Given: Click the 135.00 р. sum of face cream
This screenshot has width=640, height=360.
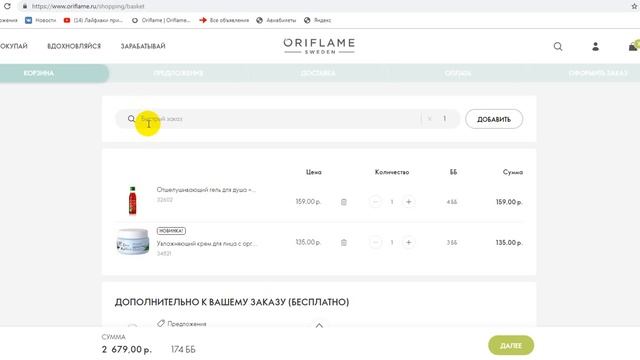Looking at the screenshot, I should click(509, 242).
